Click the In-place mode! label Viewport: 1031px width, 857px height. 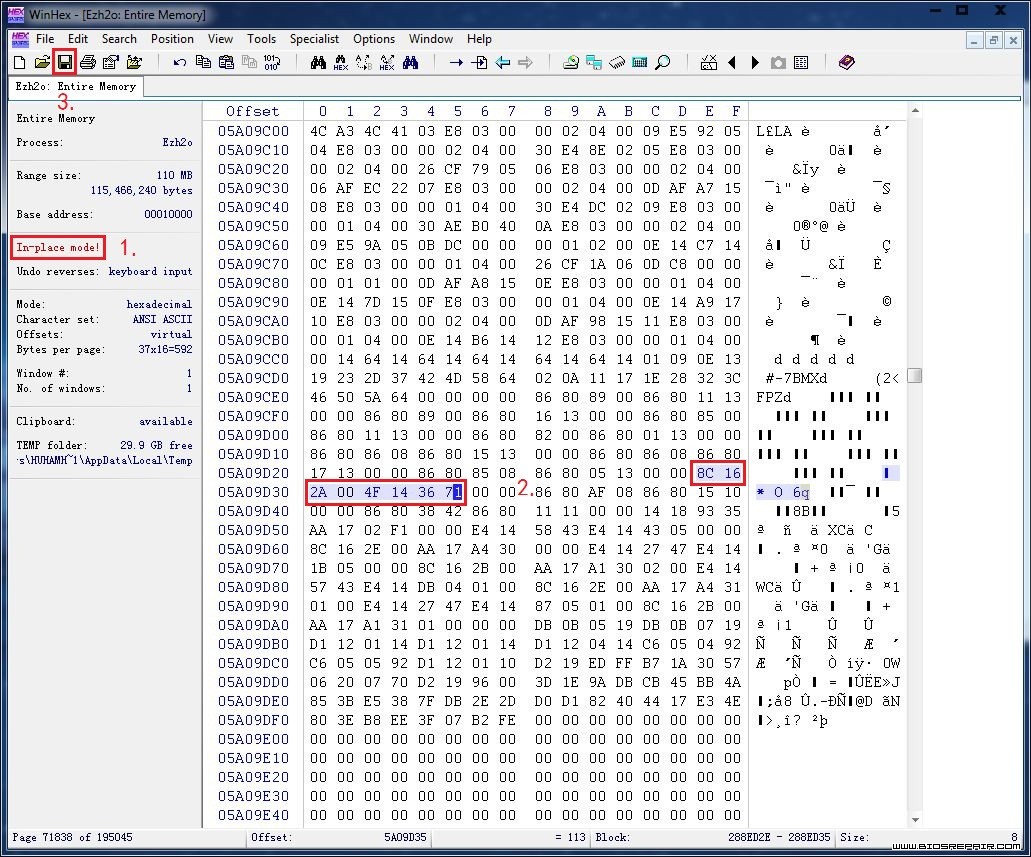click(x=58, y=247)
